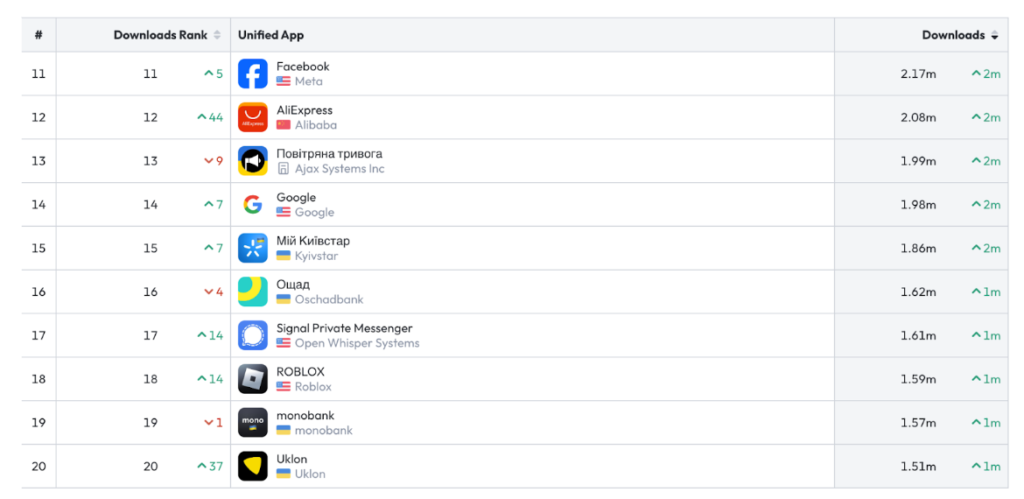Open the Alibaba publisher link

pos(315,125)
